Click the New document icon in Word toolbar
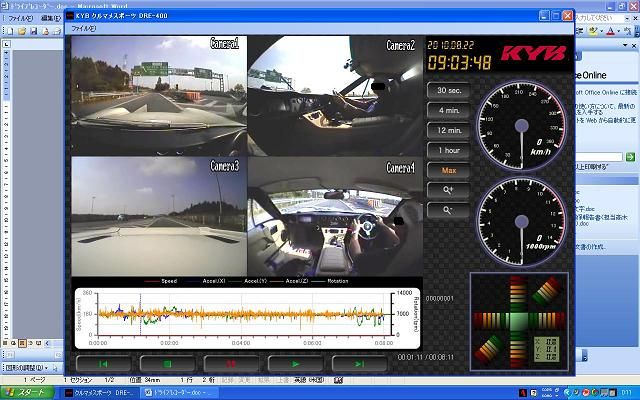This screenshot has height=400, width=640. tap(10, 31)
